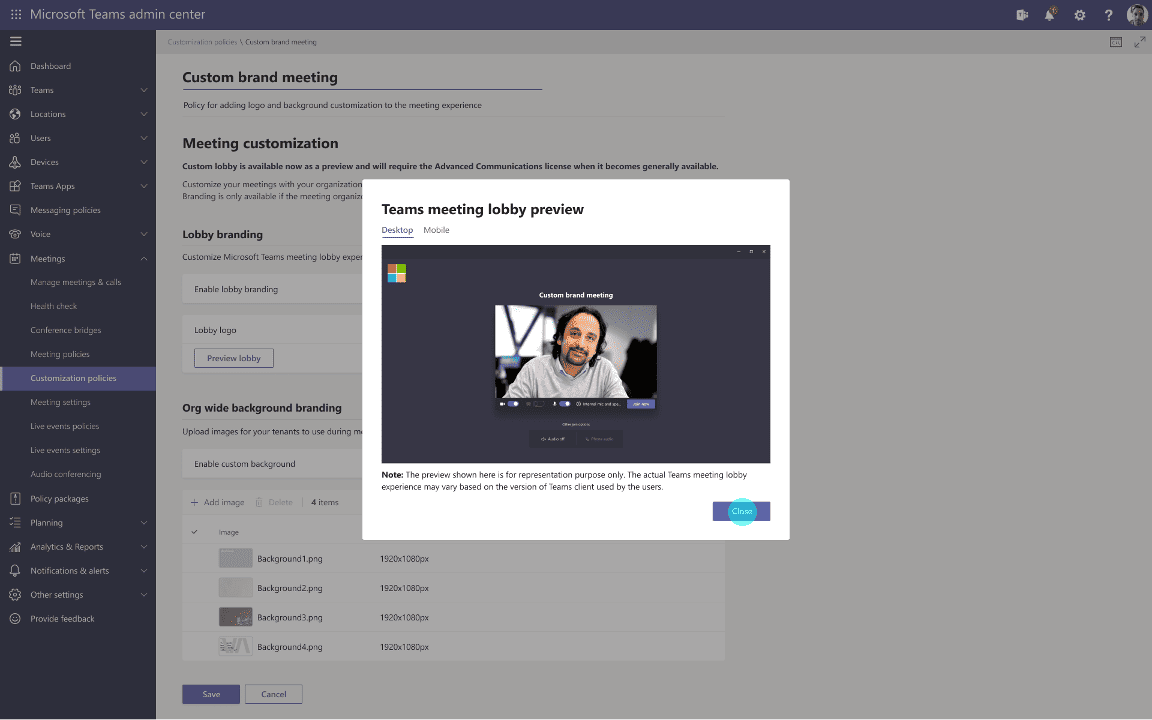Open Audio conferencing menu item
Image resolution: width=1152 pixels, height=720 pixels.
click(65, 475)
